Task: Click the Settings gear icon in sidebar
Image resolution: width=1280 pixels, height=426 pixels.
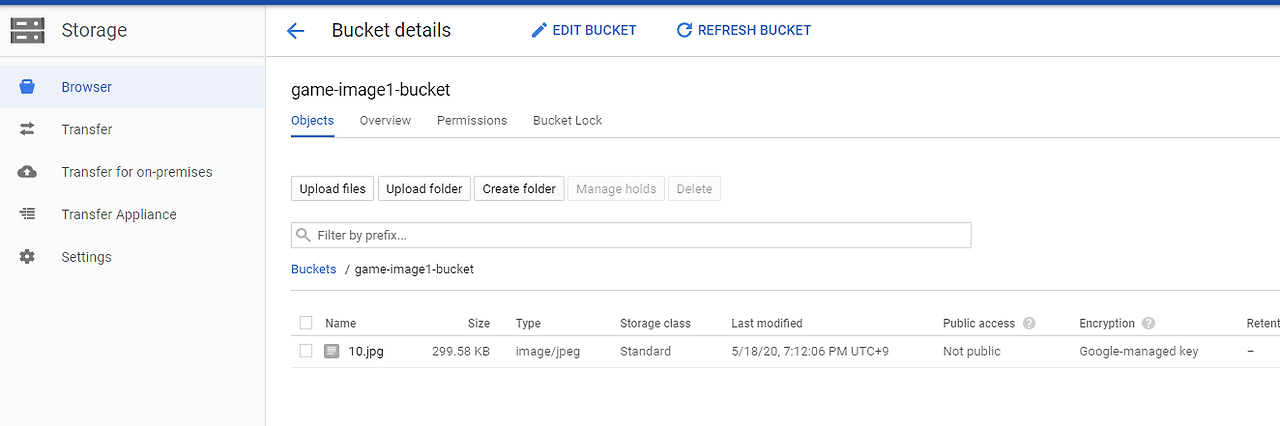Action: coord(27,257)
